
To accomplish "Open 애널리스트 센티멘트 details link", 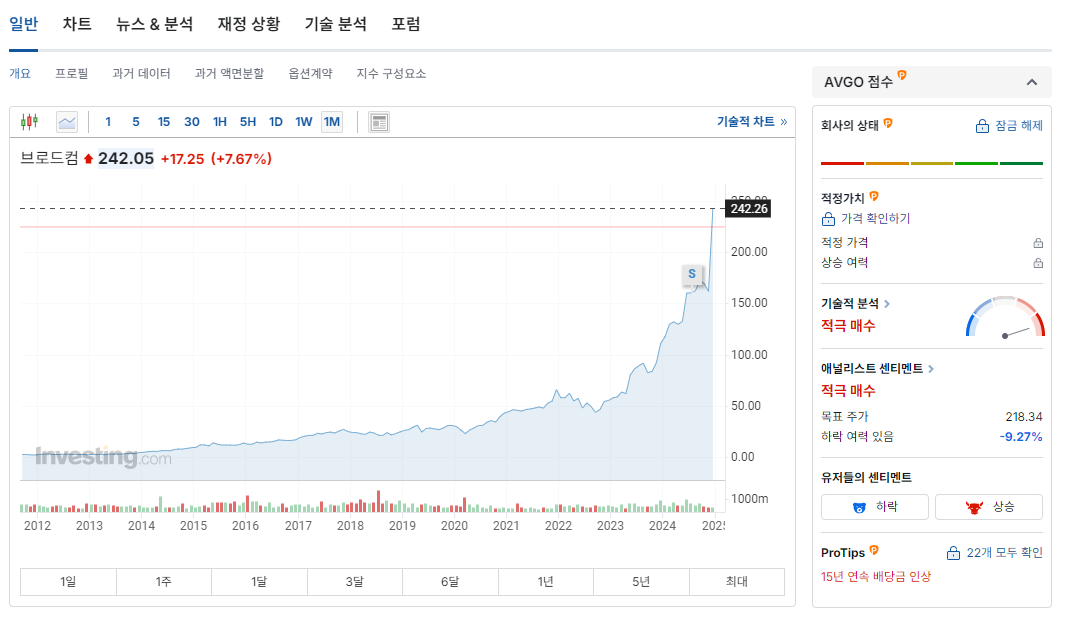I will point(877,368).
